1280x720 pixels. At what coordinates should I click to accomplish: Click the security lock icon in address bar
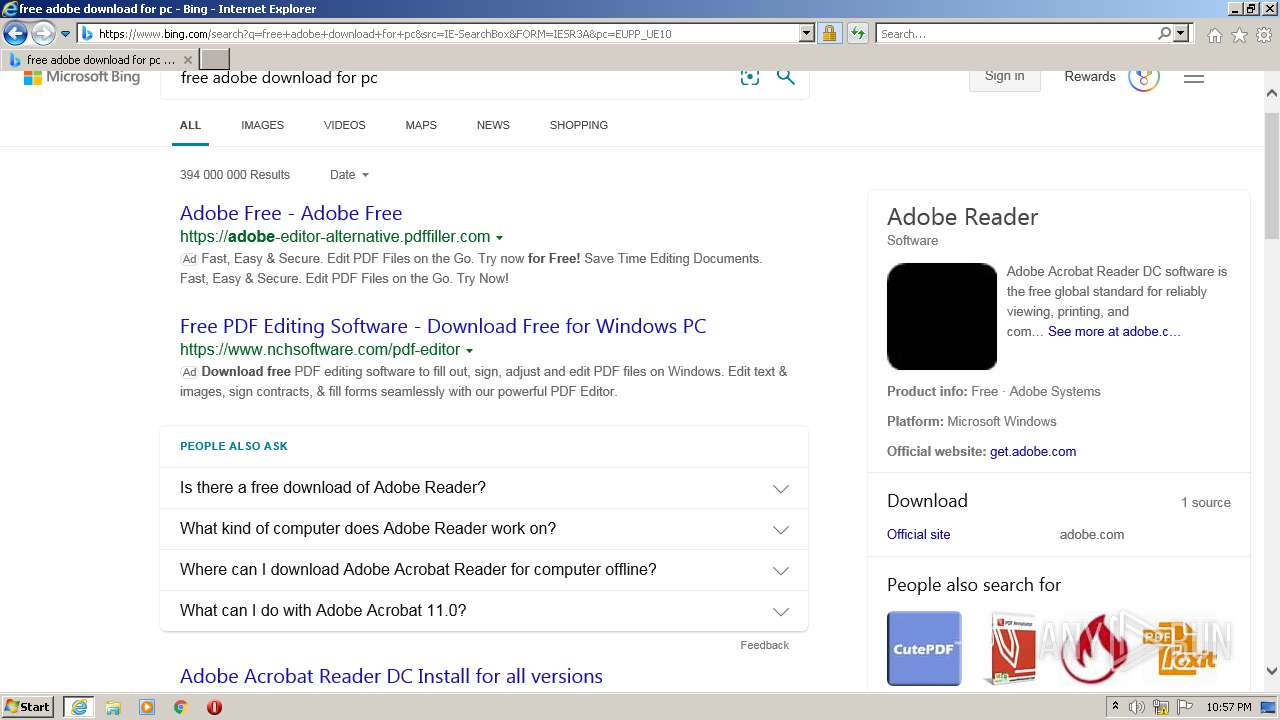(829, 33)
